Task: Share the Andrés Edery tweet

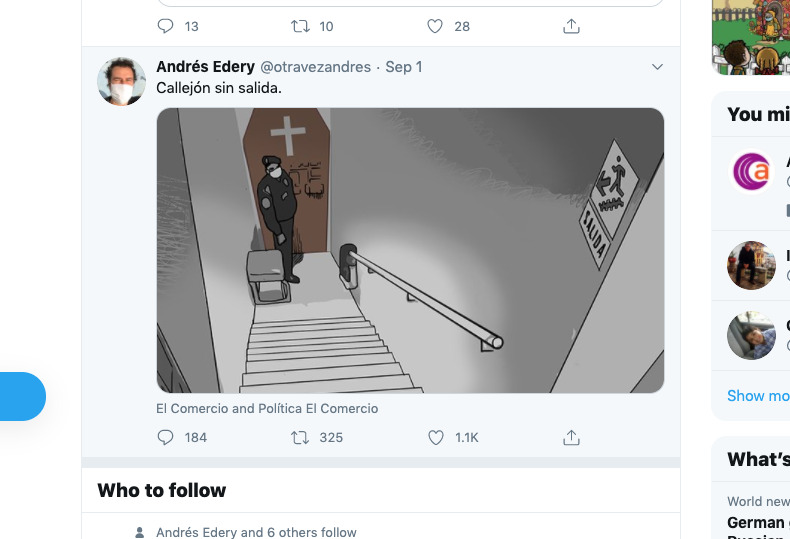Action: coord(571,437)
